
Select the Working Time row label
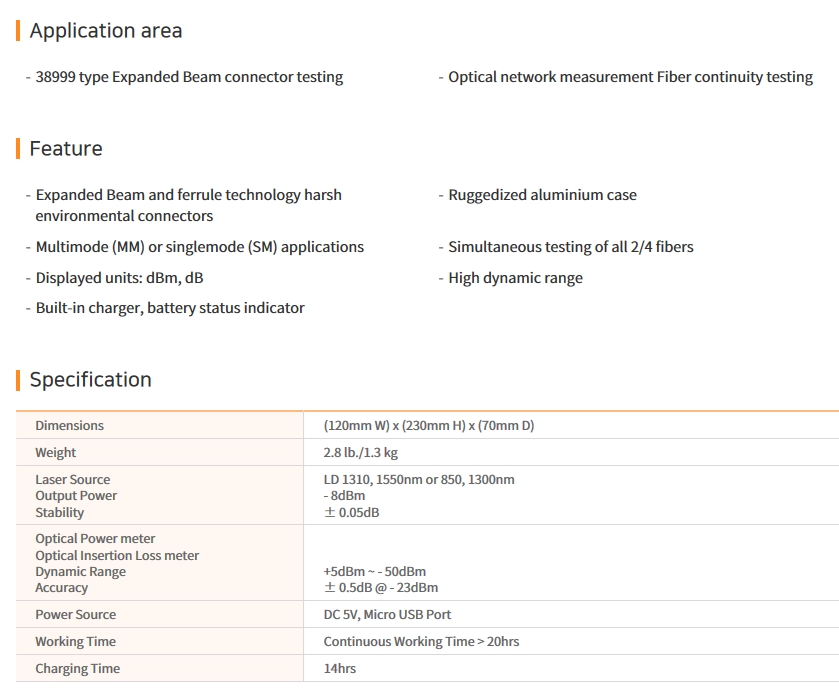click(x=75, y=642)
